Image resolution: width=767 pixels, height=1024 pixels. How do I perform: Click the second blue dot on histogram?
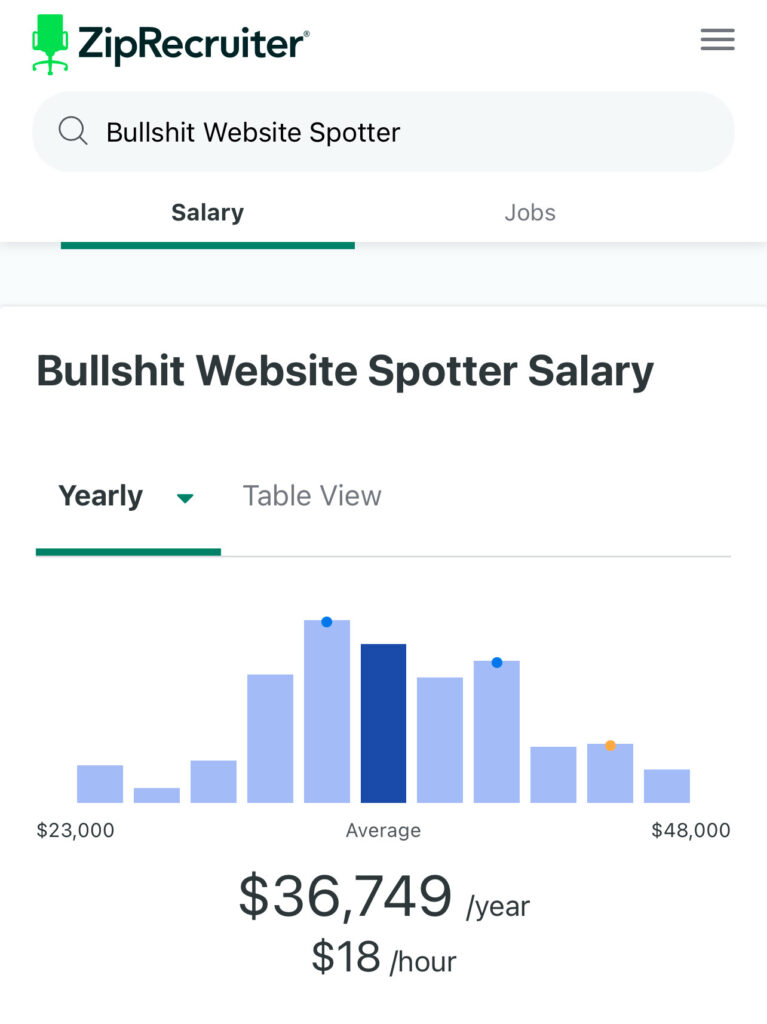497,662
